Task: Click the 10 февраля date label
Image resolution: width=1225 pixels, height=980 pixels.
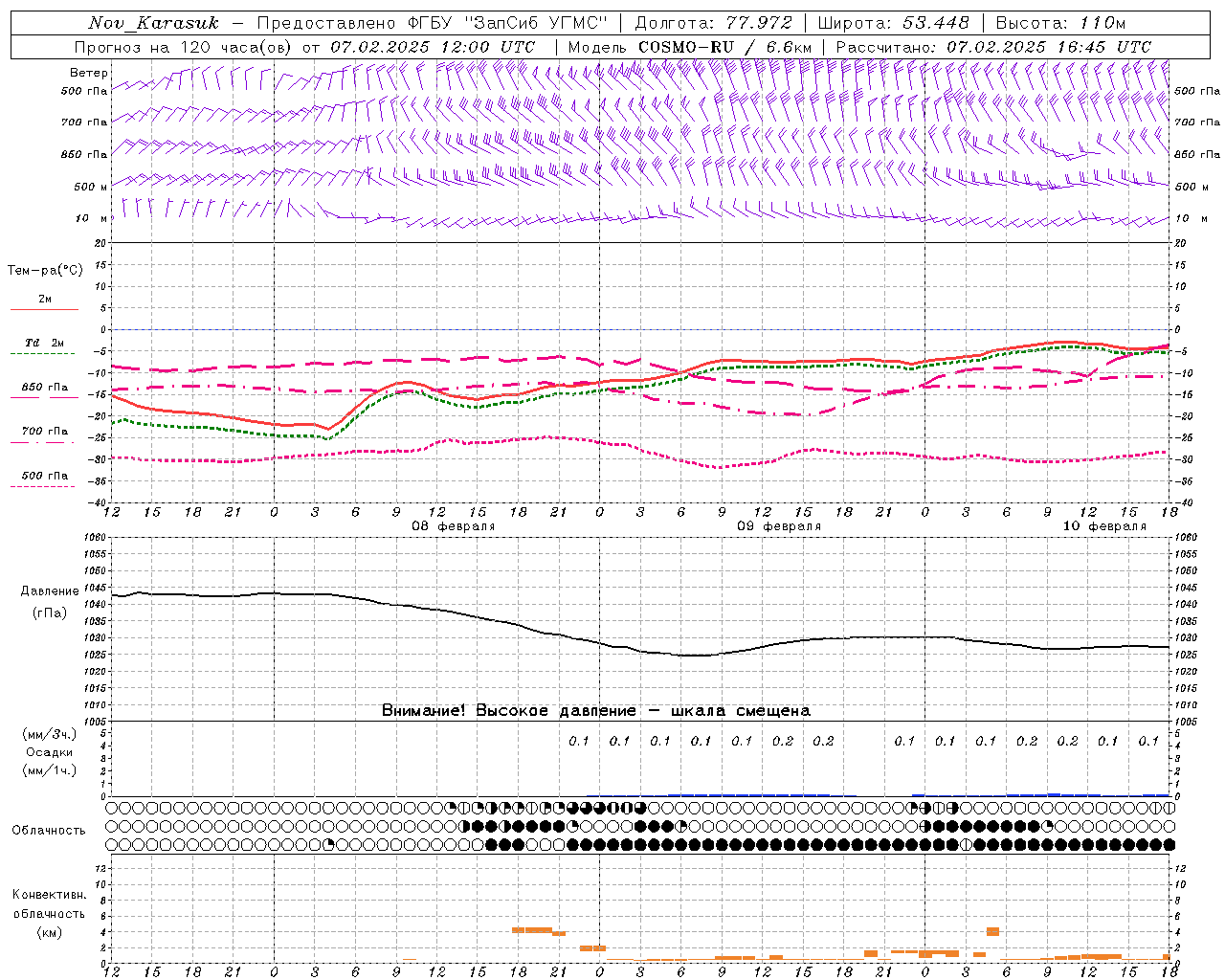Action: tap(1104, 526)
